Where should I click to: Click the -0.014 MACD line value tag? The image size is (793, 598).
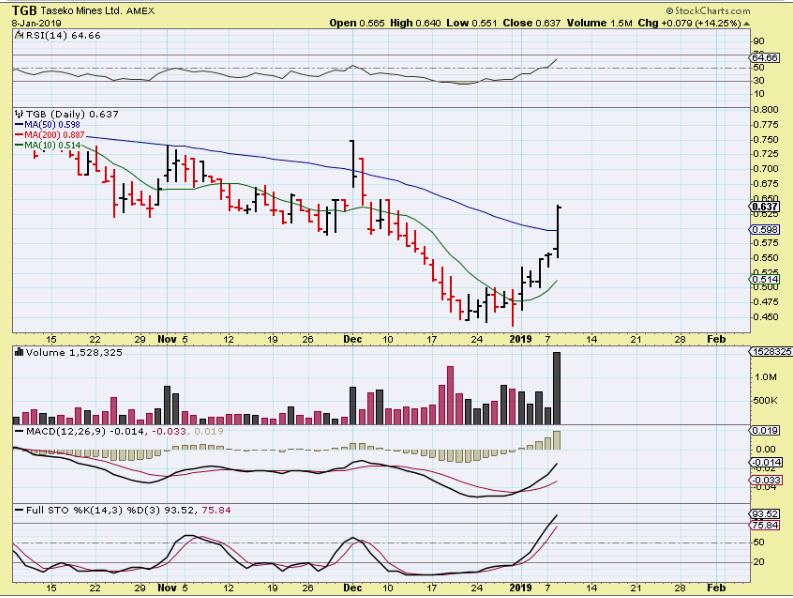765,462
